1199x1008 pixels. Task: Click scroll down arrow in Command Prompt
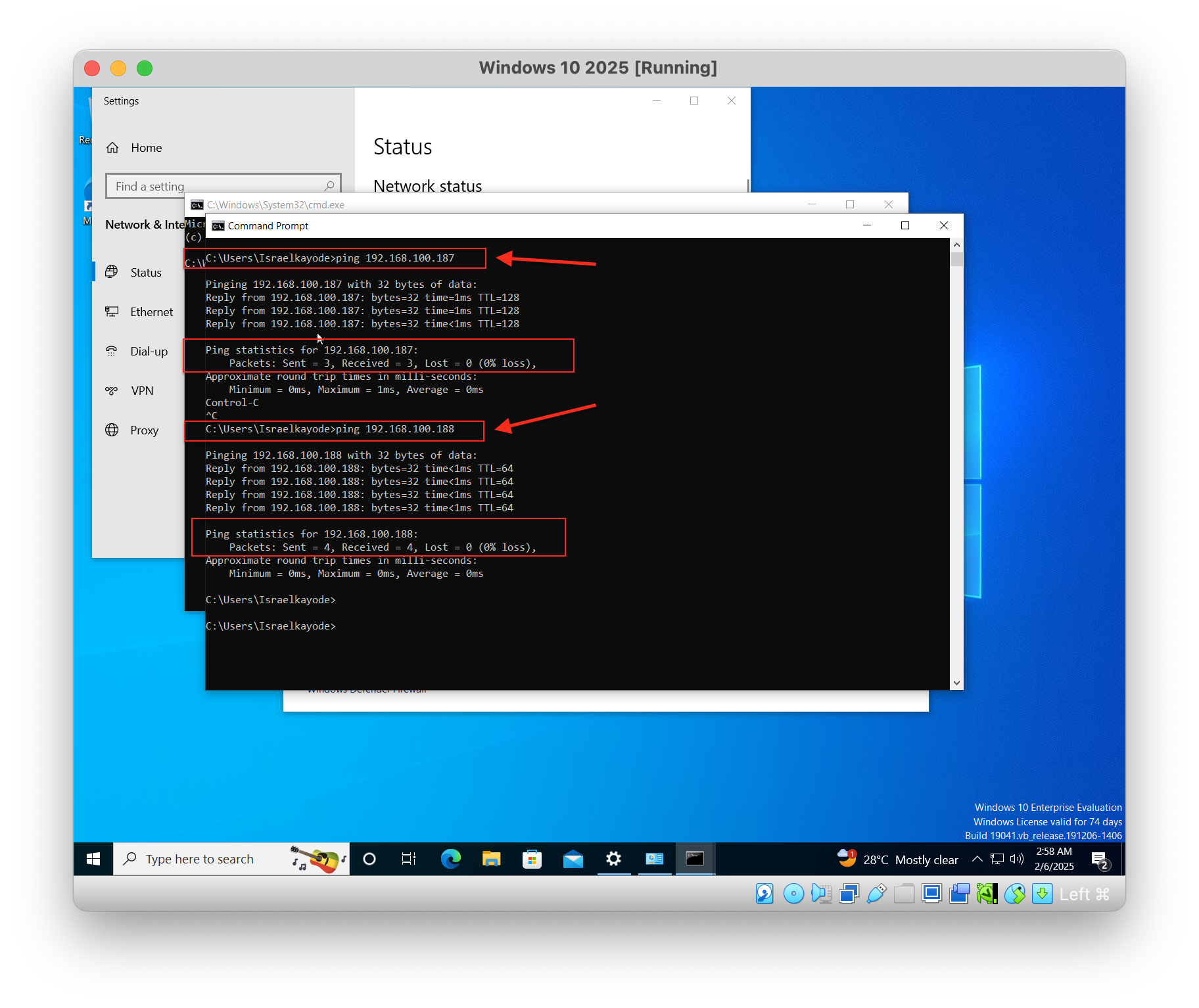957,683
